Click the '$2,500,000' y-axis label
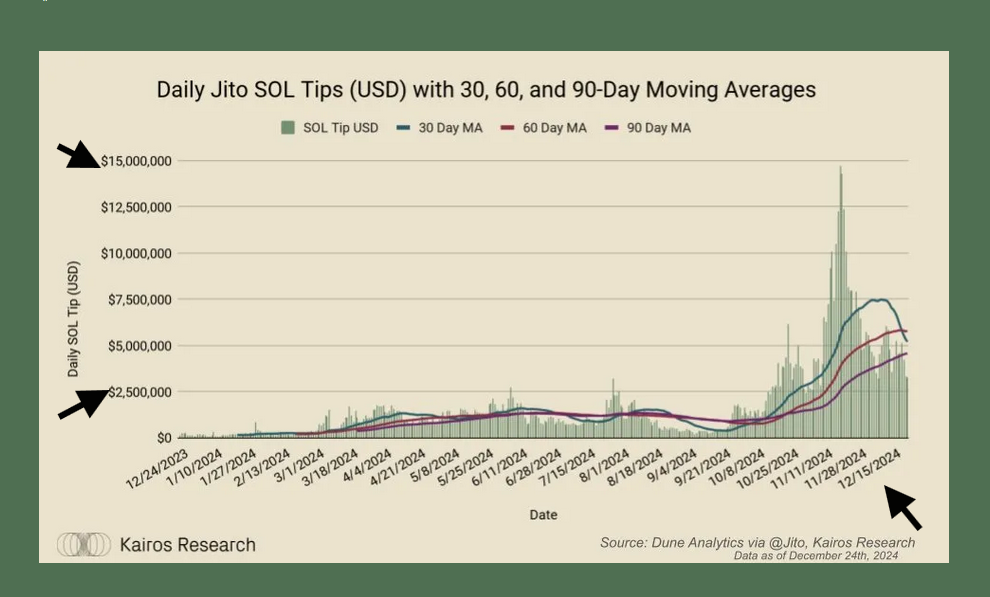The height and width of the screenshot is (597, 990). pyautogui.click(x=140, y=392)
